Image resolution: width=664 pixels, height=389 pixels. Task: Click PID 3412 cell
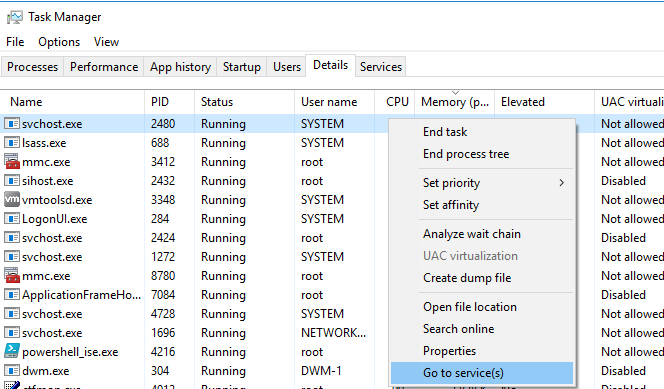[163, 162]
